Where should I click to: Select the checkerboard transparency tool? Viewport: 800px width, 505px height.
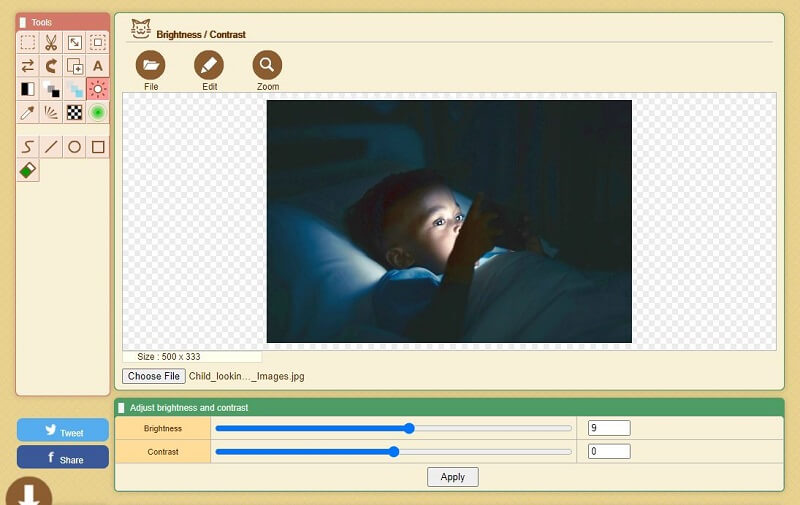click(x=74, y=113)
